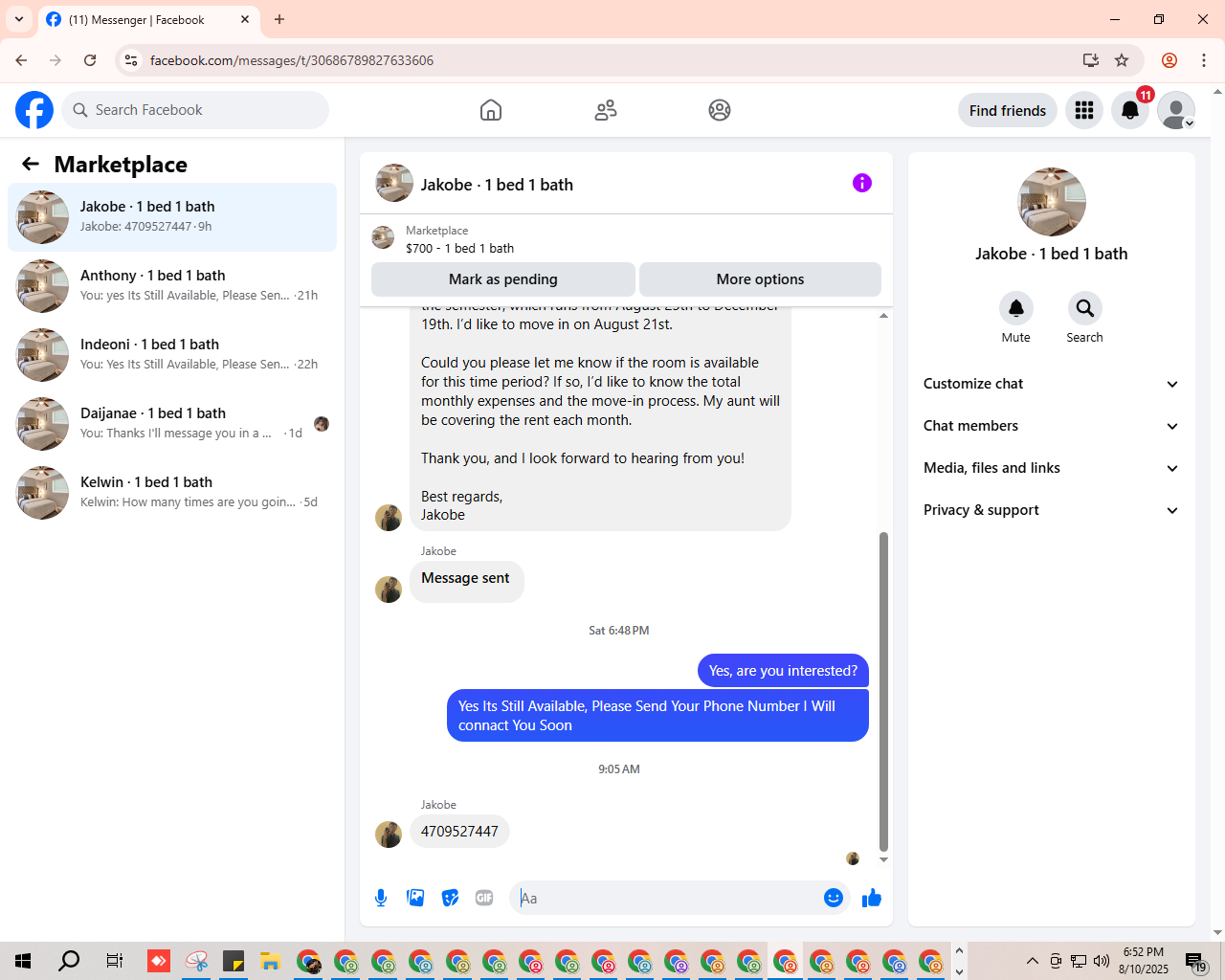Mute this conversation with bell icon

[x=1016, y=308]
